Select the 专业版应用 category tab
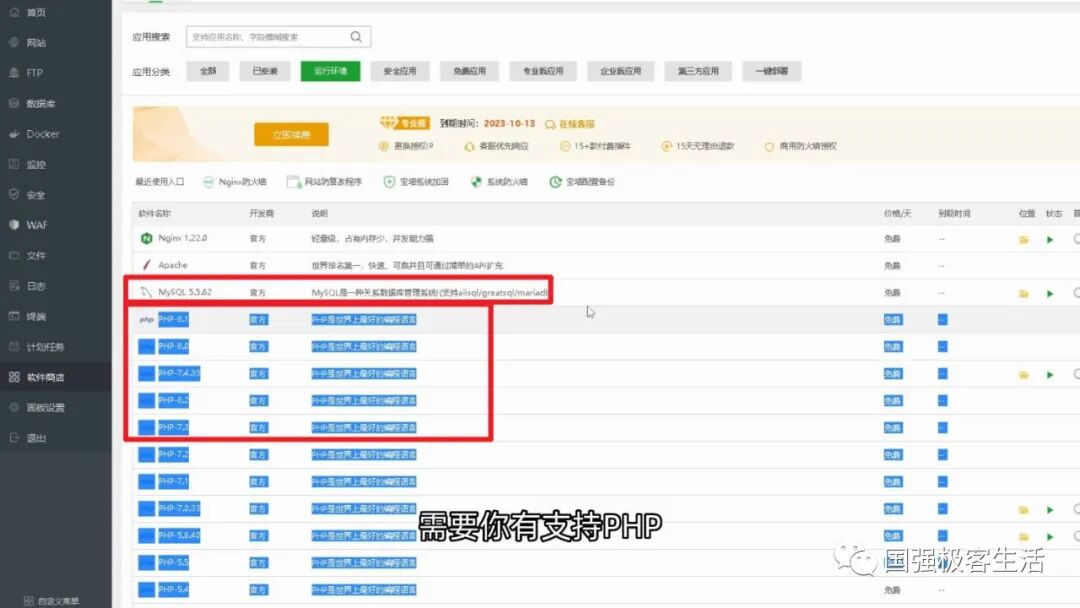Image resolution: width=1080 pixels, height=608 pixels. (x=543, y=71)
